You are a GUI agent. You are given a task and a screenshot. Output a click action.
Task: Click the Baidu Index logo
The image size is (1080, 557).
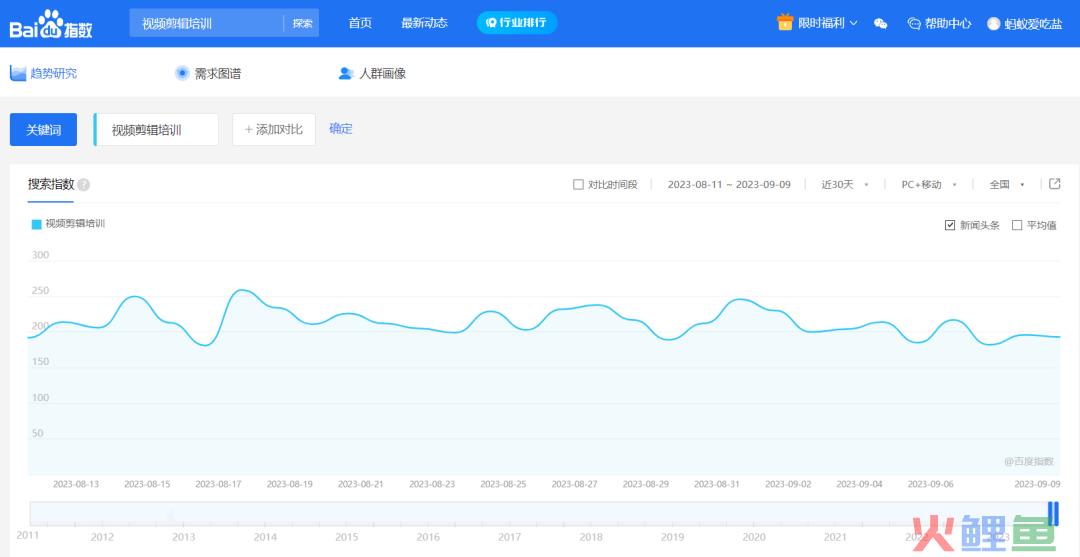(51, 24)
